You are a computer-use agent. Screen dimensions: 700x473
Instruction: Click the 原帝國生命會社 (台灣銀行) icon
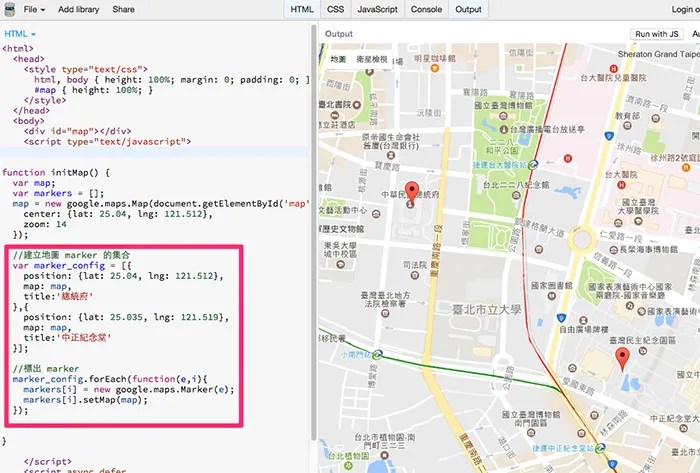point(391,155)
